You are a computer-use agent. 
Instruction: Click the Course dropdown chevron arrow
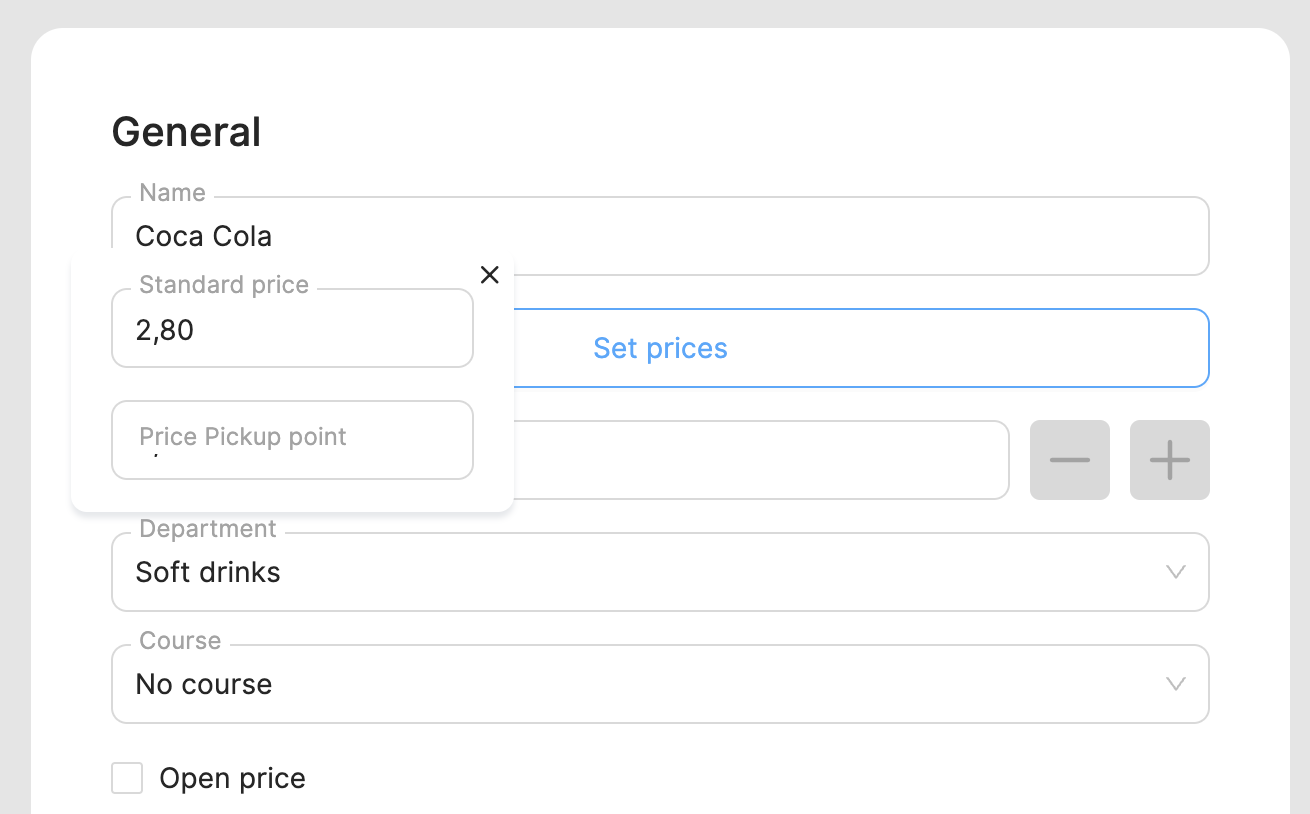(1176, 684)
